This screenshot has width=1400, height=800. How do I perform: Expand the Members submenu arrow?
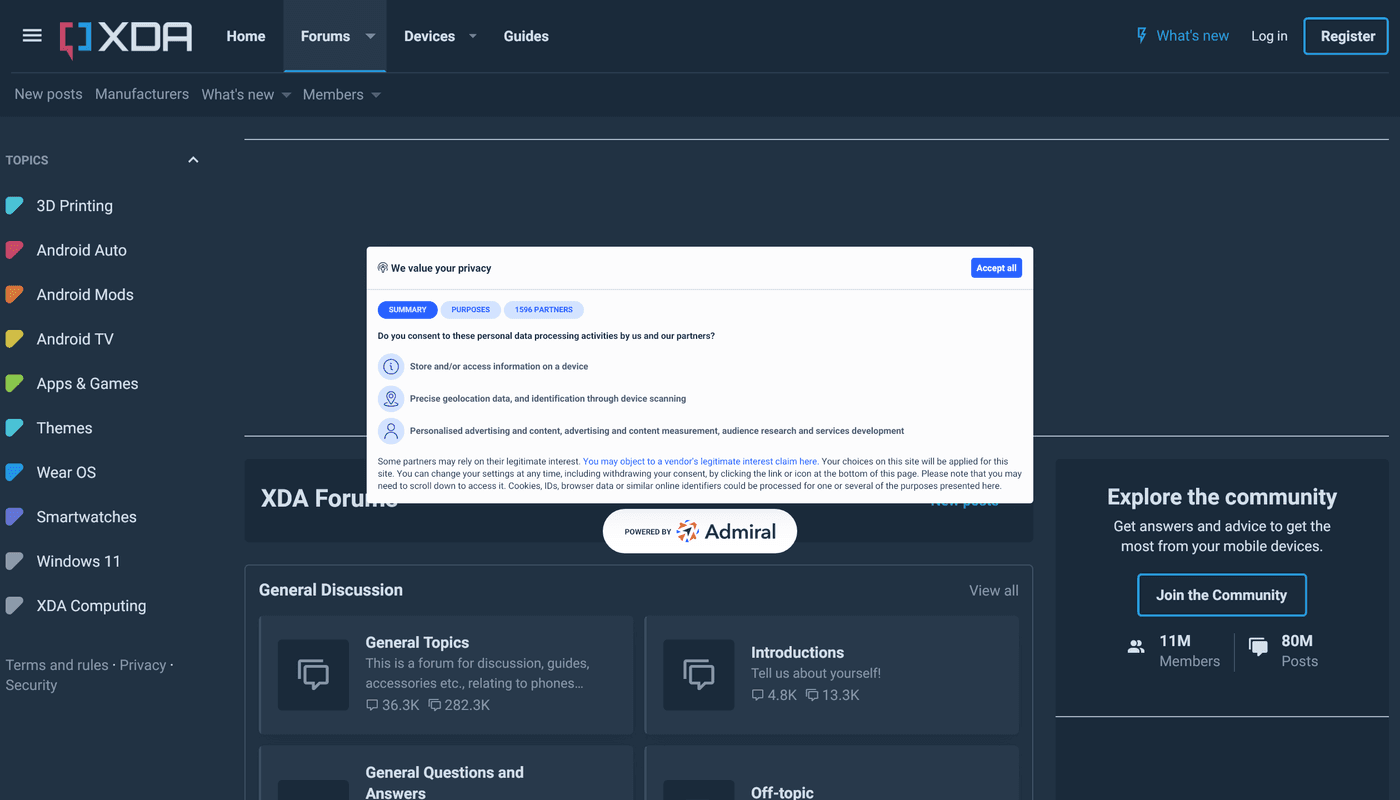[376, 95]
